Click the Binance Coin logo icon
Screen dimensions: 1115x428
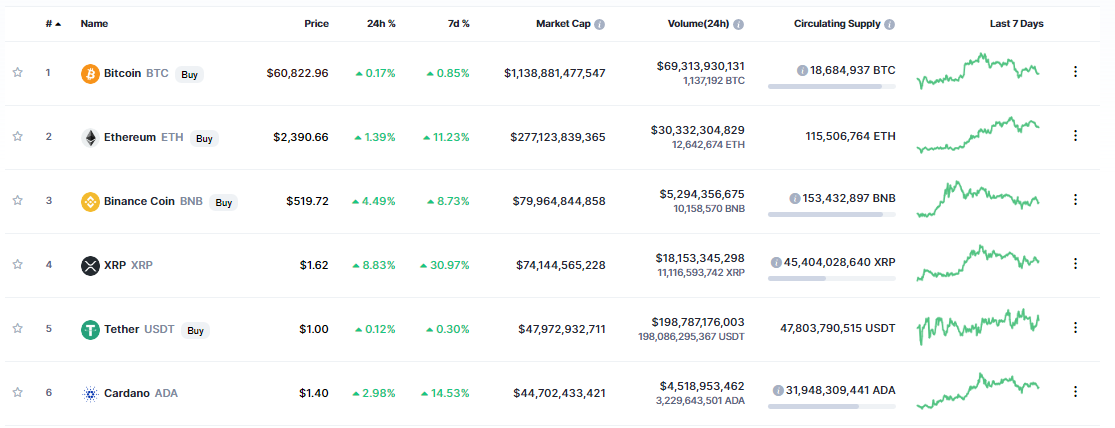(x=90, y=202)
